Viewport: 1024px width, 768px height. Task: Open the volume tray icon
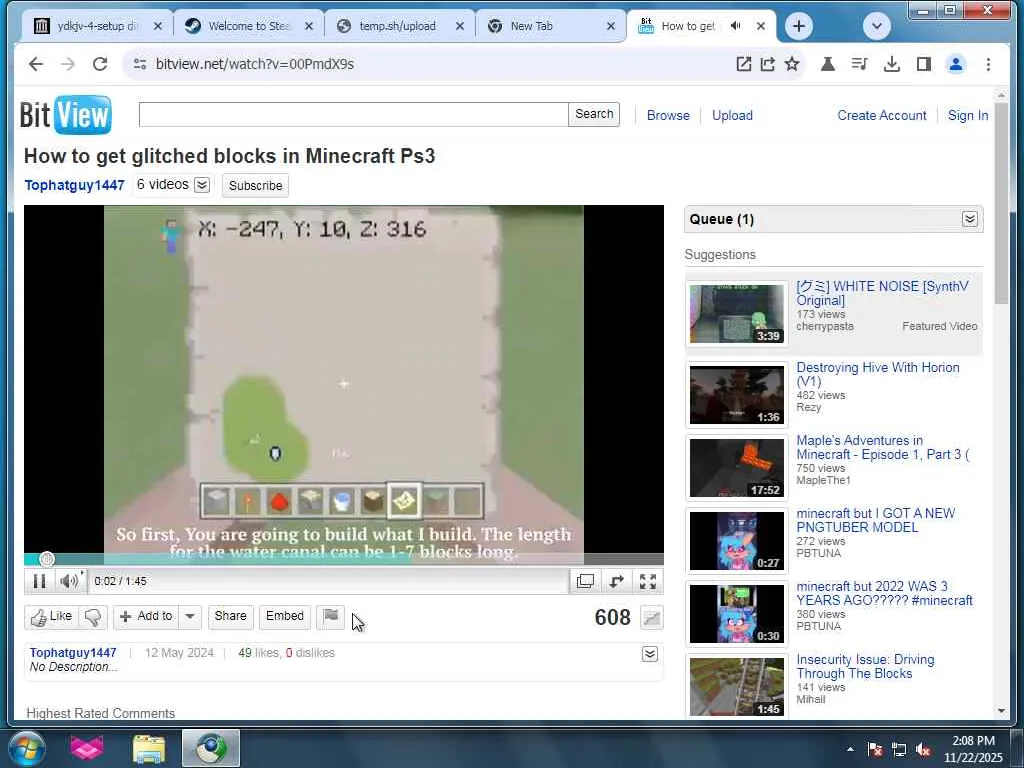point(923,750)
